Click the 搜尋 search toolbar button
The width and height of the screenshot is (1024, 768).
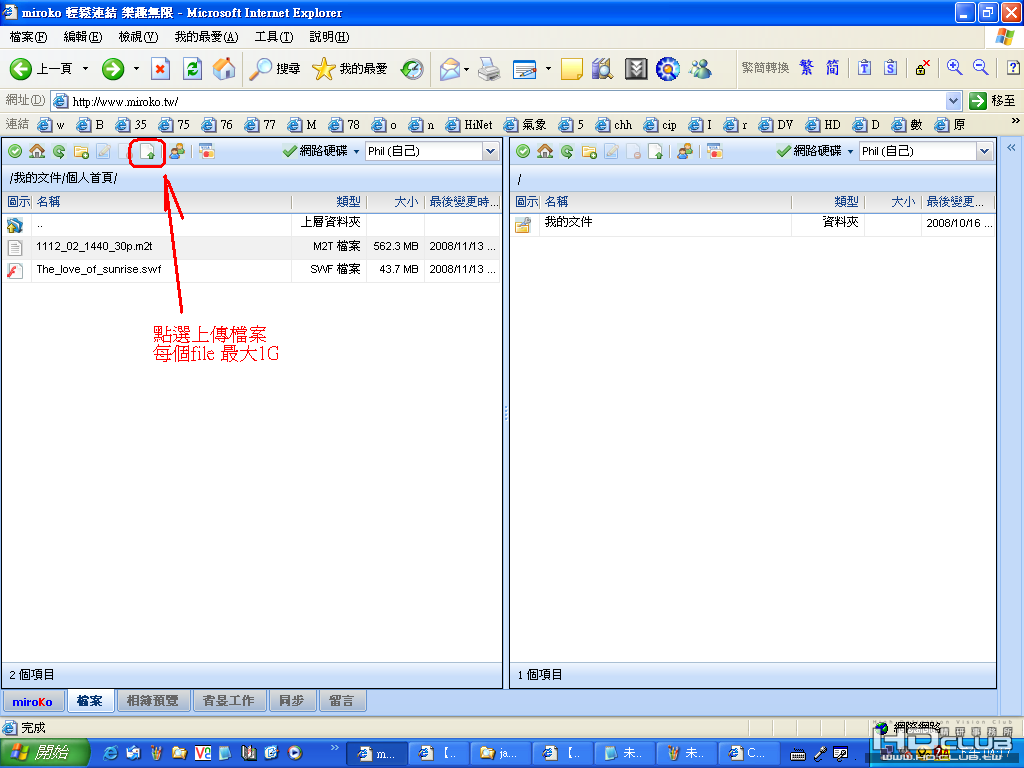[x=275, y=69]
